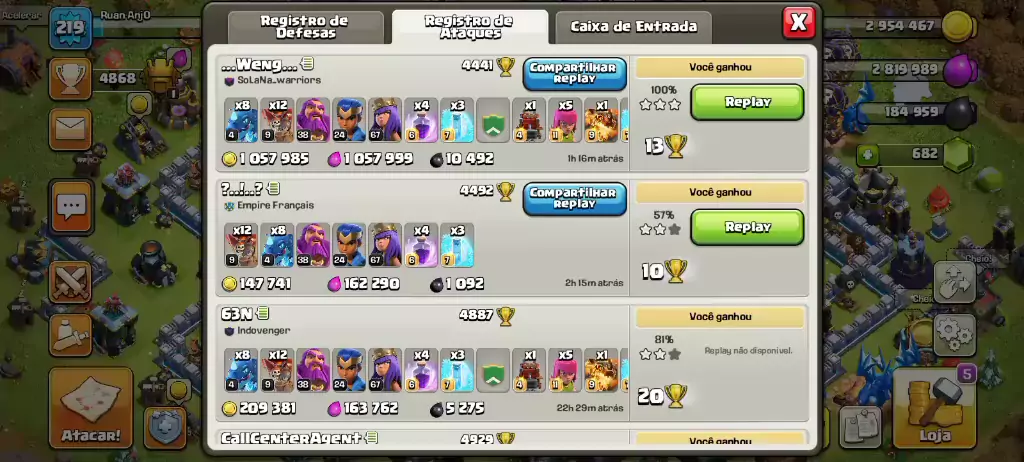Click Compartilhar Replay for the 4492-trophy attack
1024x462 pixels.
click(574, 199)
